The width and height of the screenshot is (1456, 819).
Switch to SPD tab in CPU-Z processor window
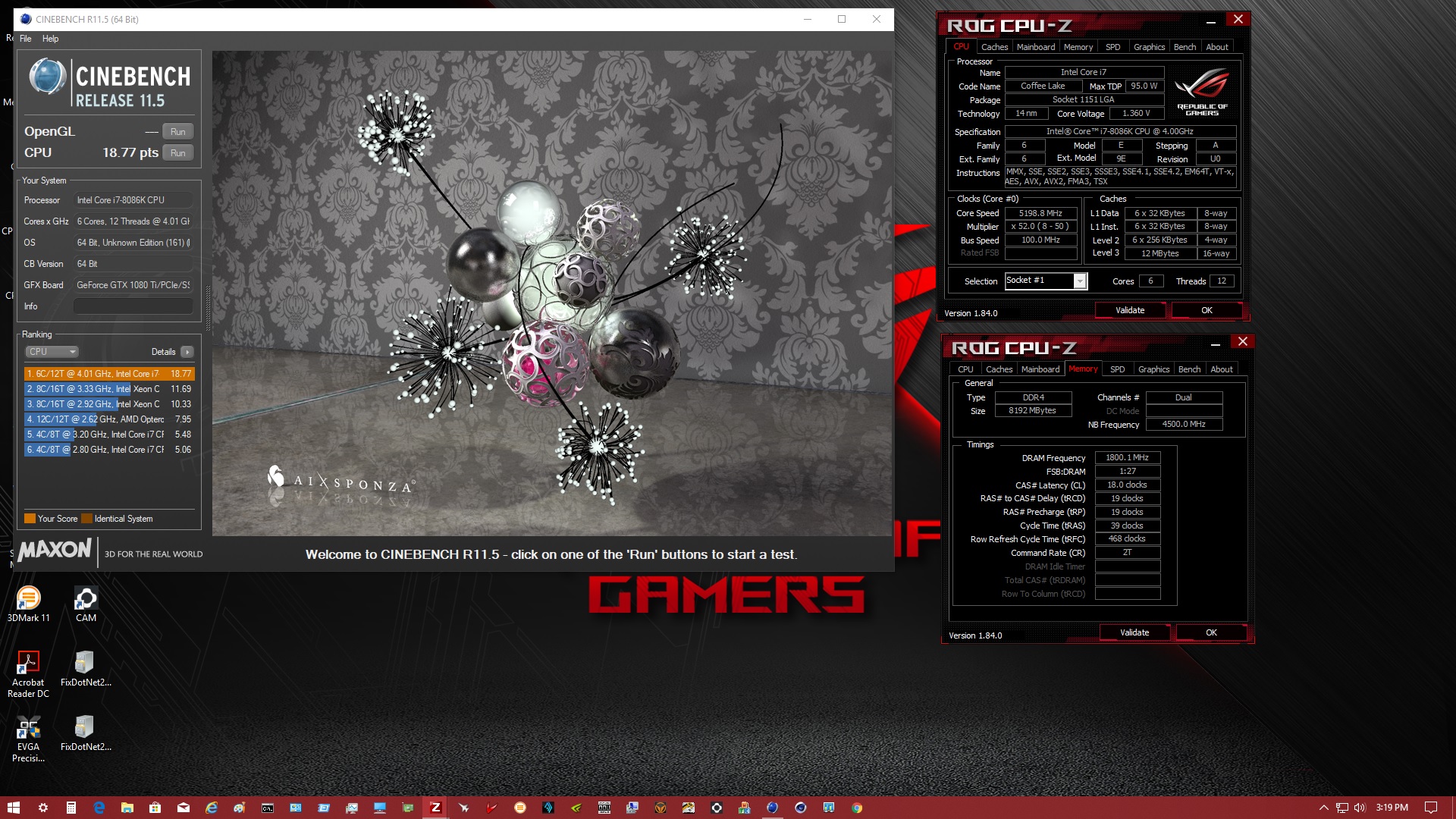tap(1112, 47)
